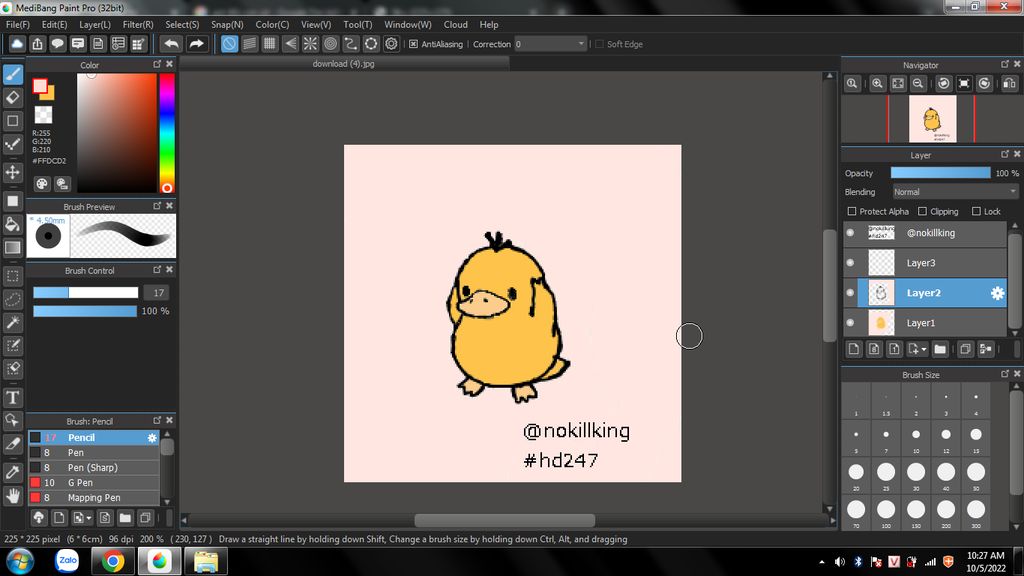This screenshot has height=576, width=1024.
Task: Pick the Hand pan tool
Action: [x=13, y=495]
